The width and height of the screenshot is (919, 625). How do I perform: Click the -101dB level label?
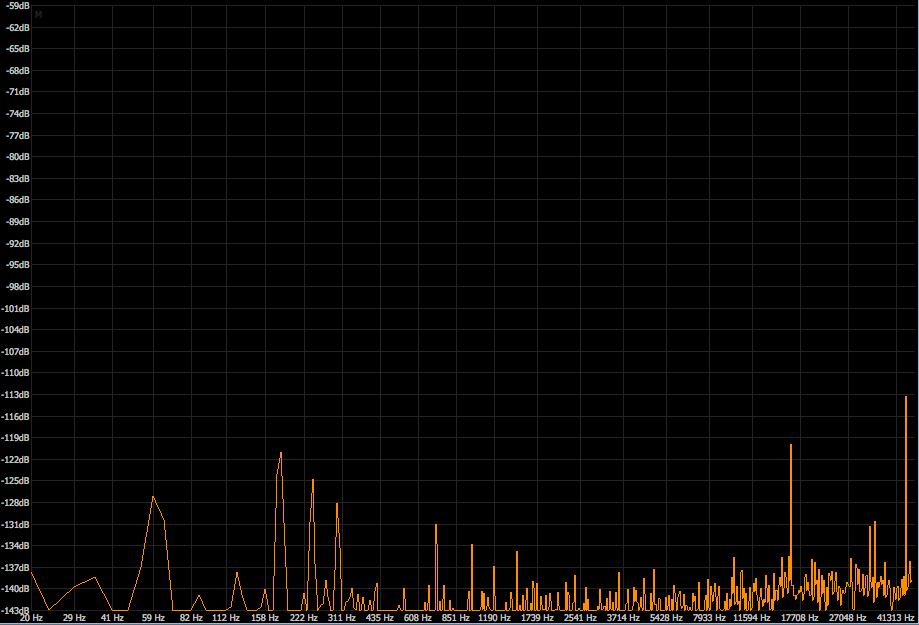[15, 308]
